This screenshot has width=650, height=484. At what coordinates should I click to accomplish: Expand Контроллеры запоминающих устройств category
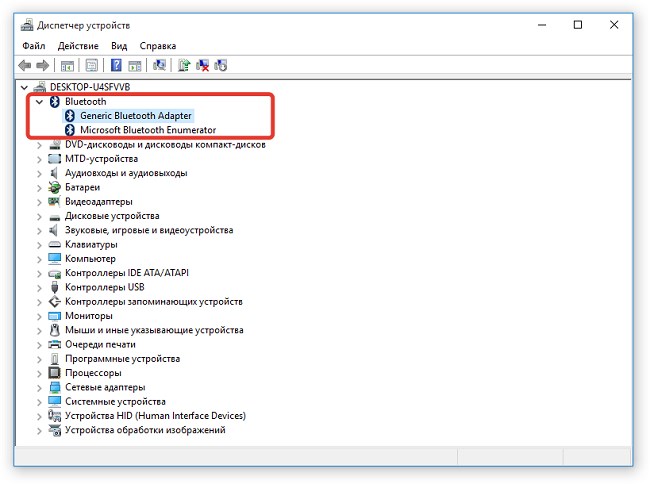[39, 302]
